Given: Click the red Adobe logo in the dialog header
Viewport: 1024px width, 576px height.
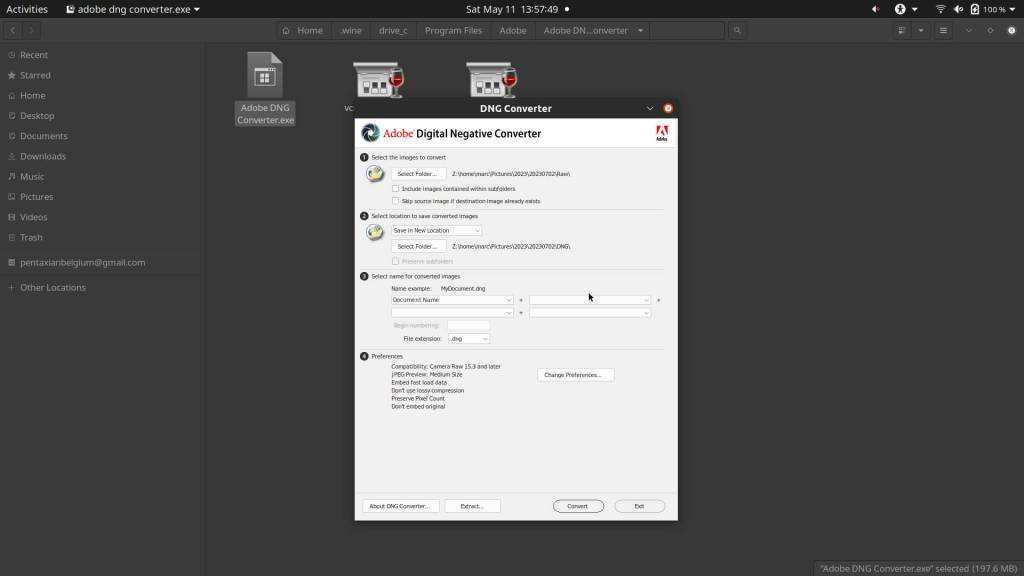Looking at the screenshot, I should point(662,133).
